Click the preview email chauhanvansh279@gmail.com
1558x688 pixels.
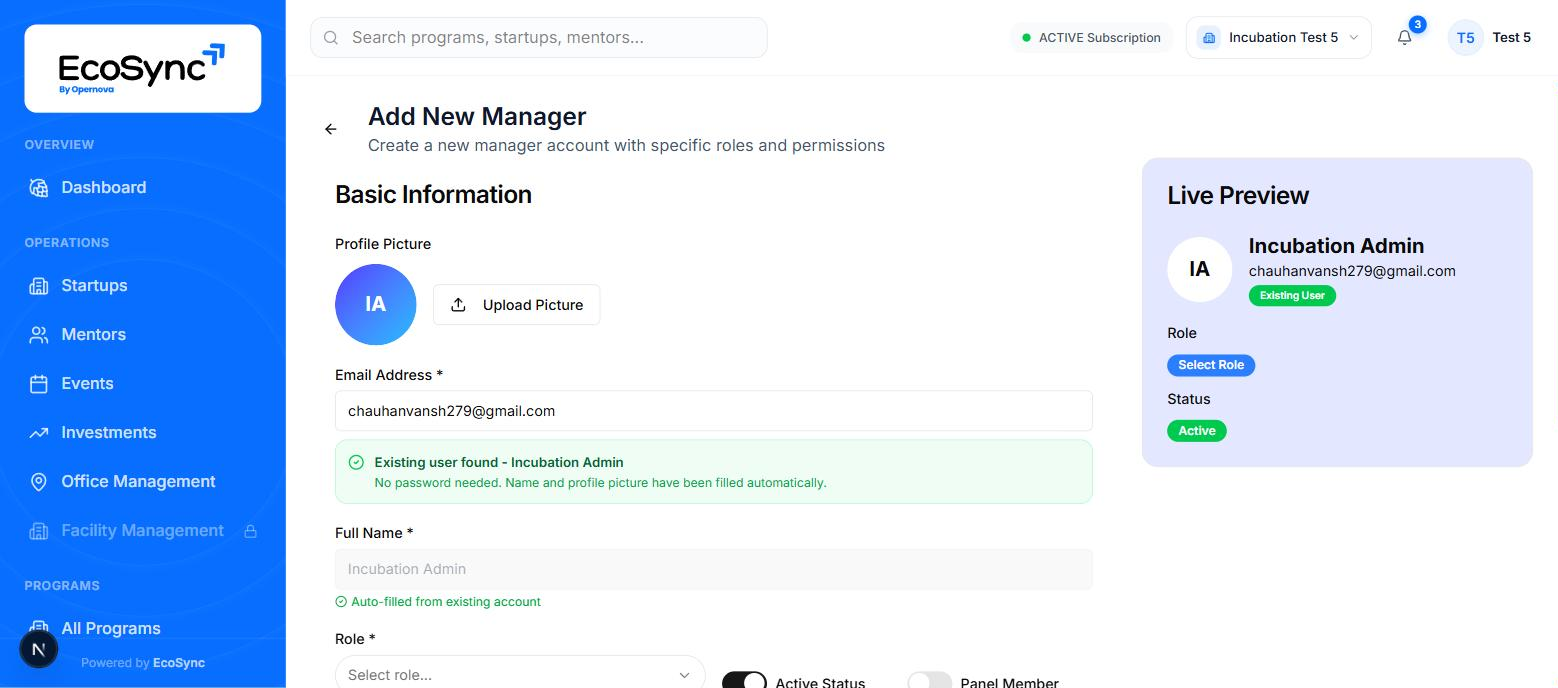tap(1352, 271)
